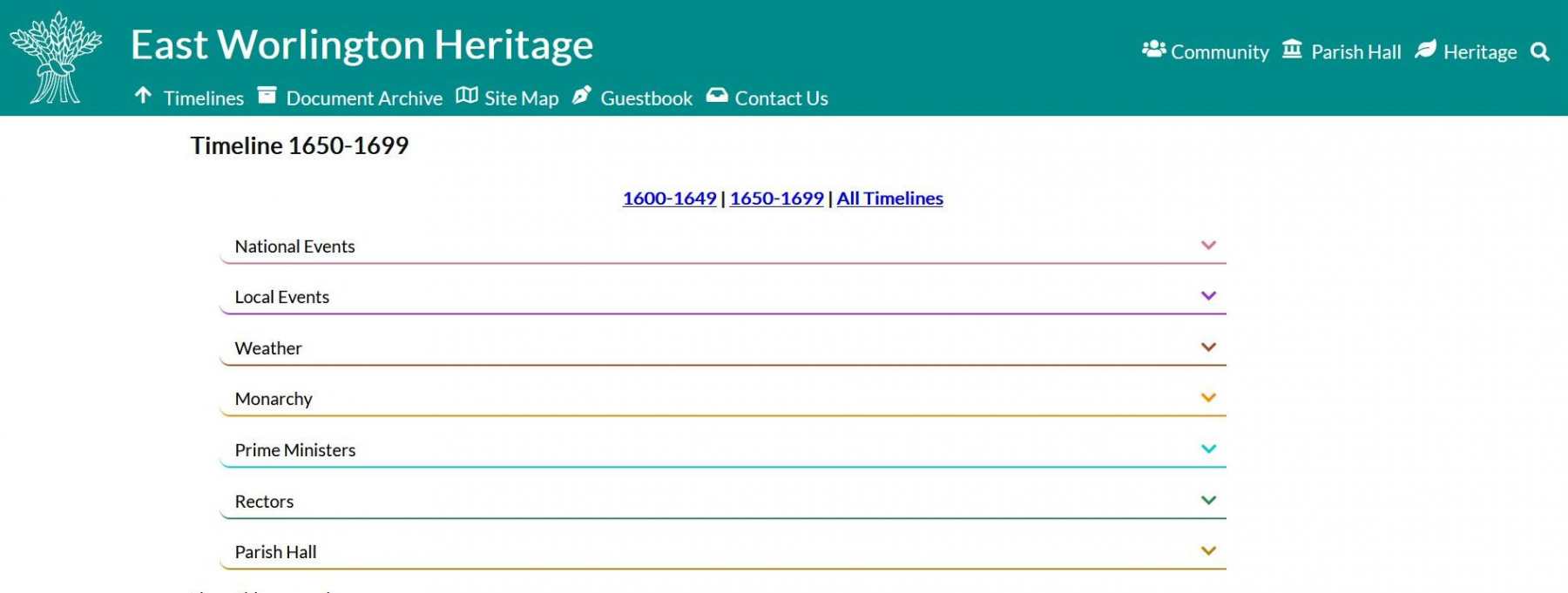The image size is (1568, 593).
Task: Open search via magnifying glass icon
Action: pos(1540,52)
